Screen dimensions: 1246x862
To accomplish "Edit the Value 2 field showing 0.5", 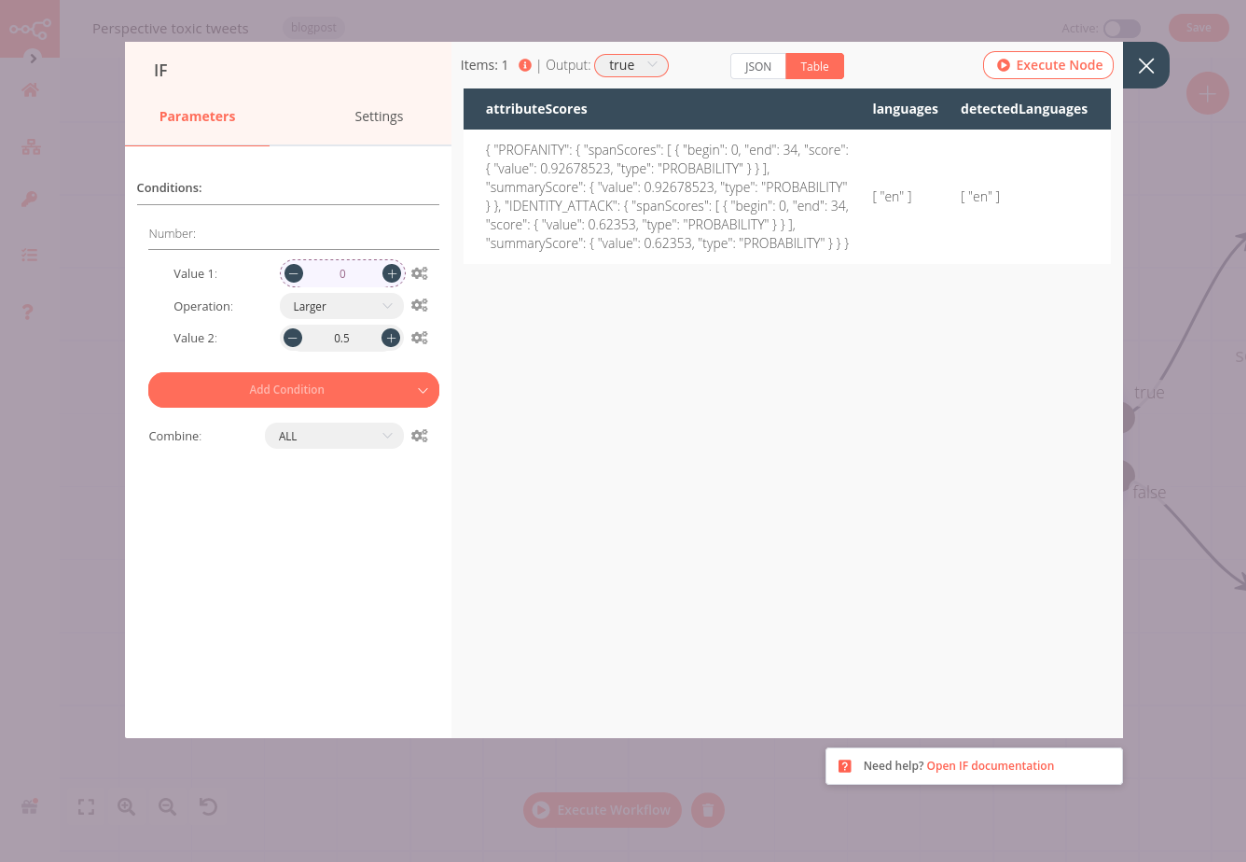I will [342, 338].
